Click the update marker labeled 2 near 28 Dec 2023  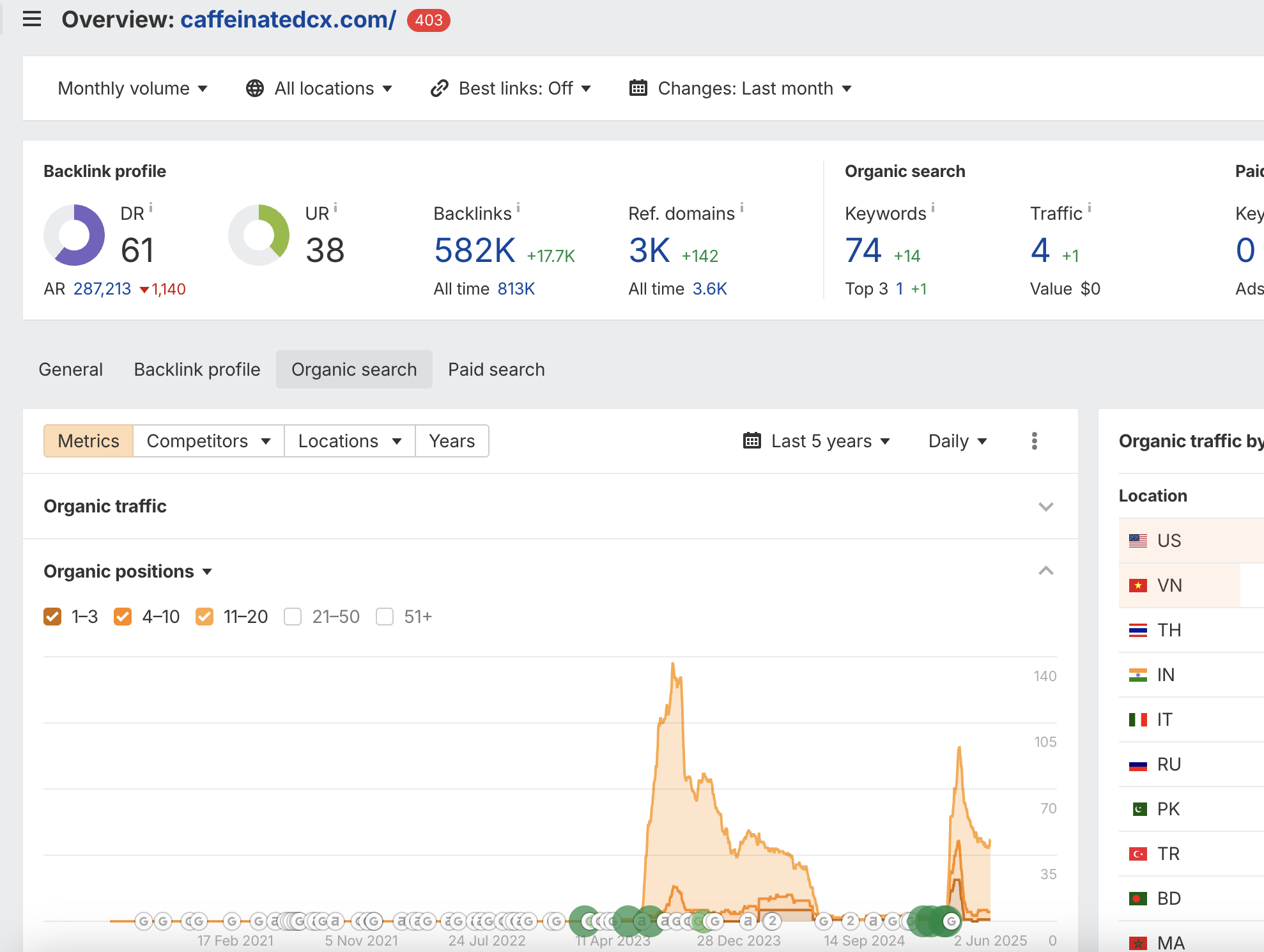(773, 921)
